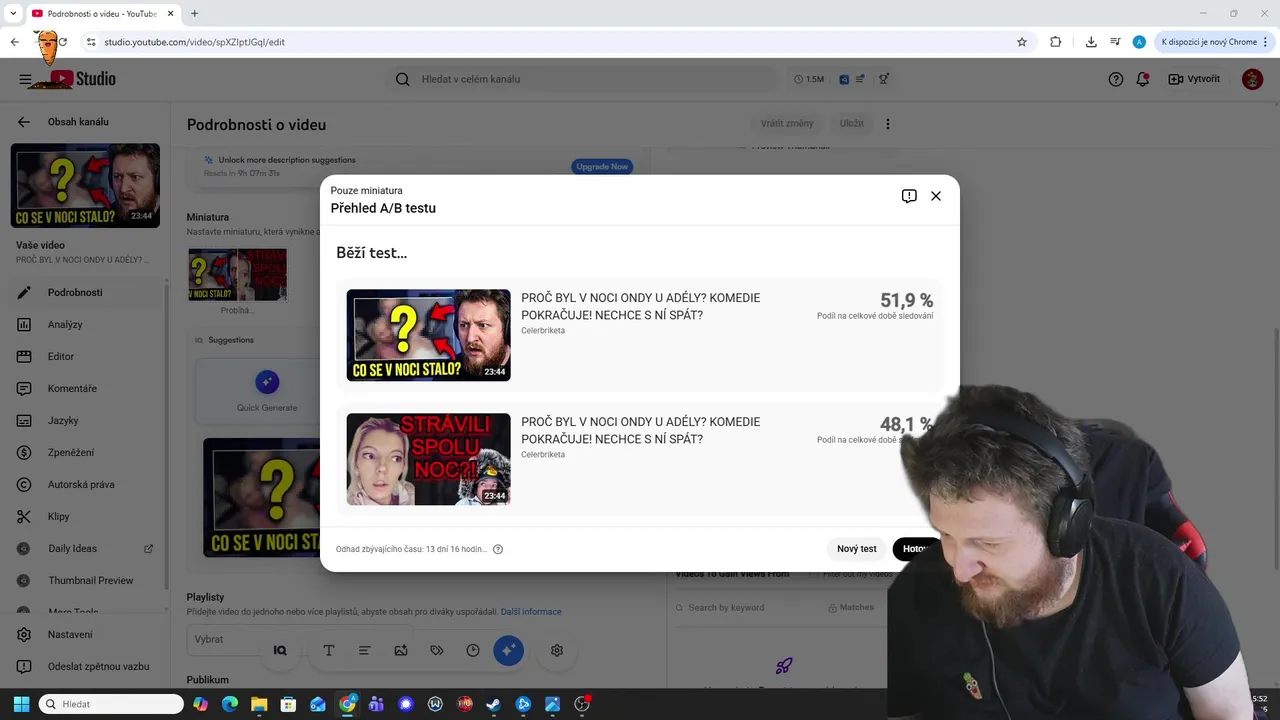Open Chrome downloads icon
This screenshot has height=720, width=1280.
click(1091, 42)
